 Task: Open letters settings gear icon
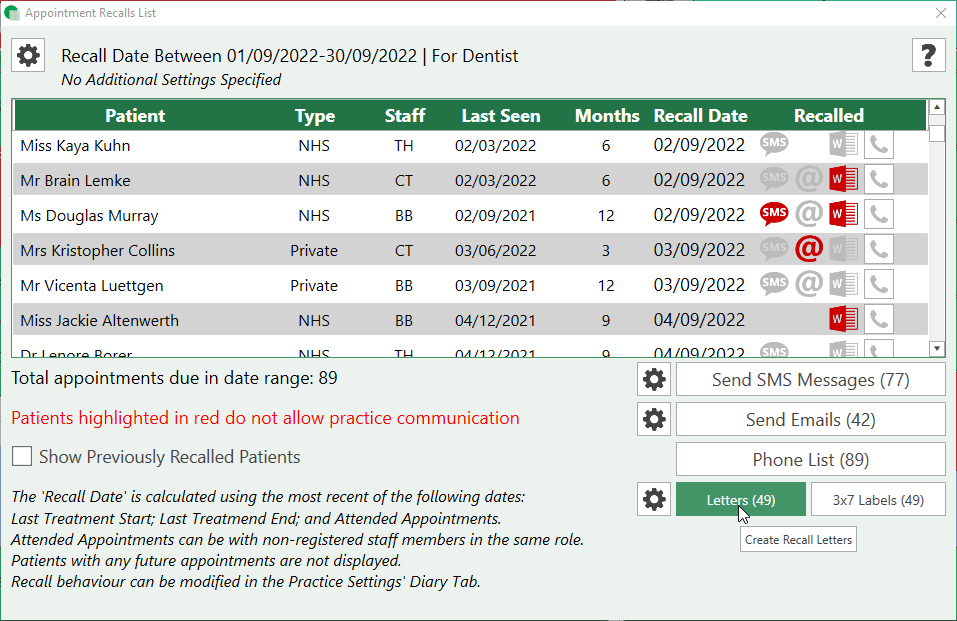click(654, 499)
